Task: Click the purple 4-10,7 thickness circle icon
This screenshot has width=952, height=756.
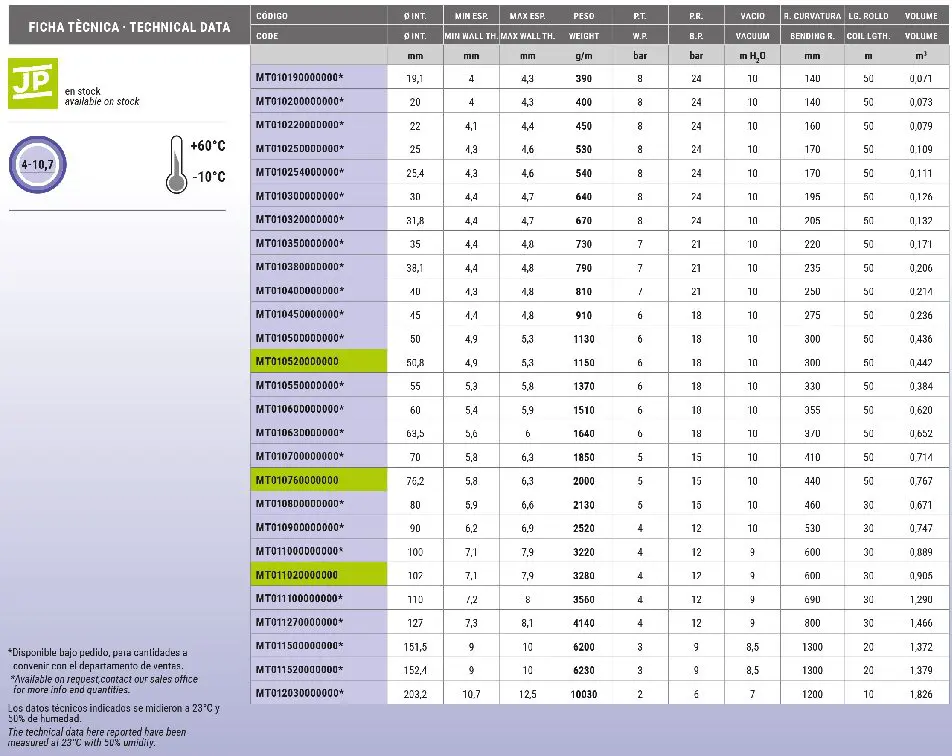Action: click(x=37, y=164)
